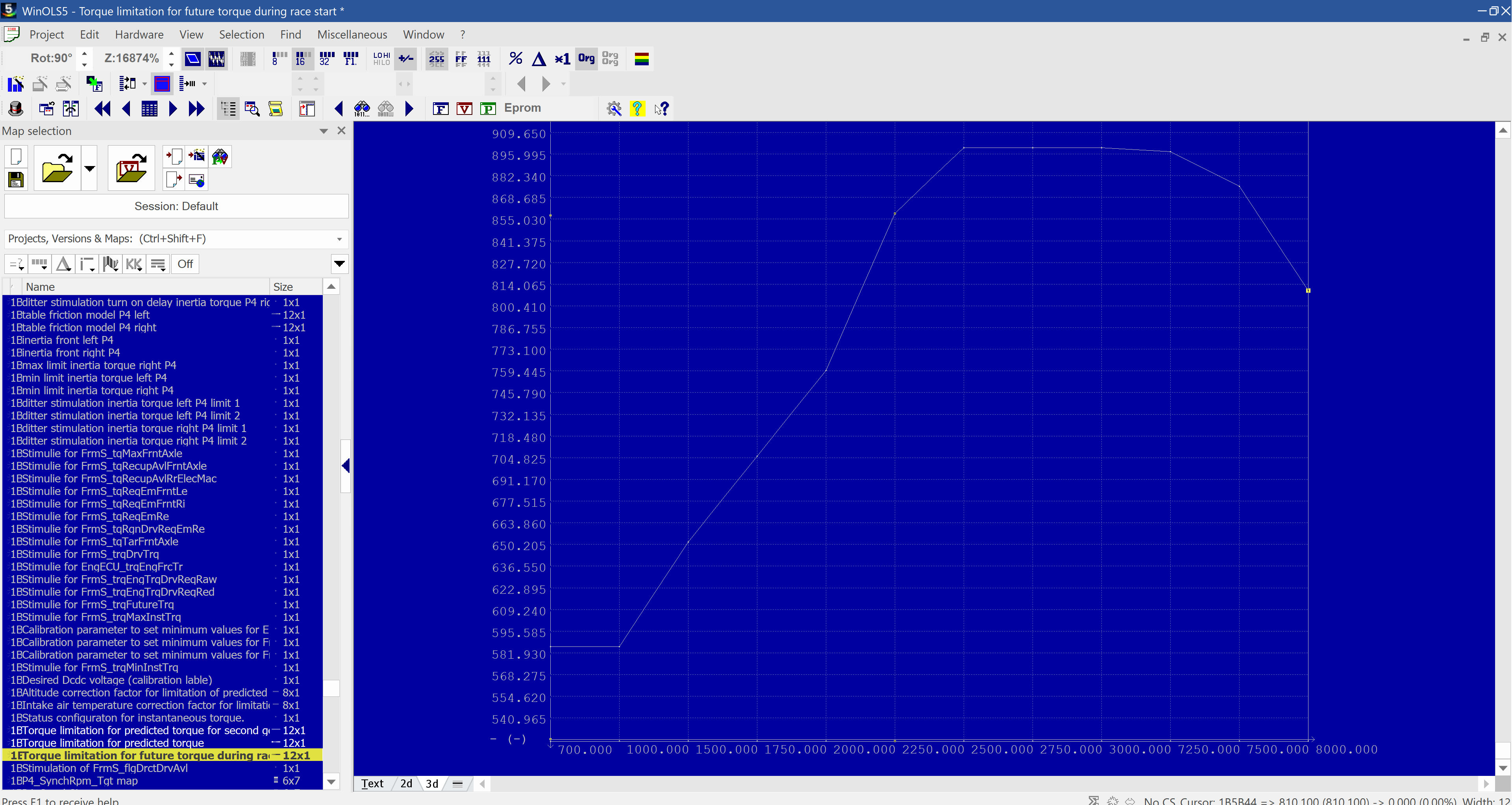The height and width of the screenshot is (805, 1512).
Task: Click the floppy disk save icon
Action: click(x=16, y=179)
